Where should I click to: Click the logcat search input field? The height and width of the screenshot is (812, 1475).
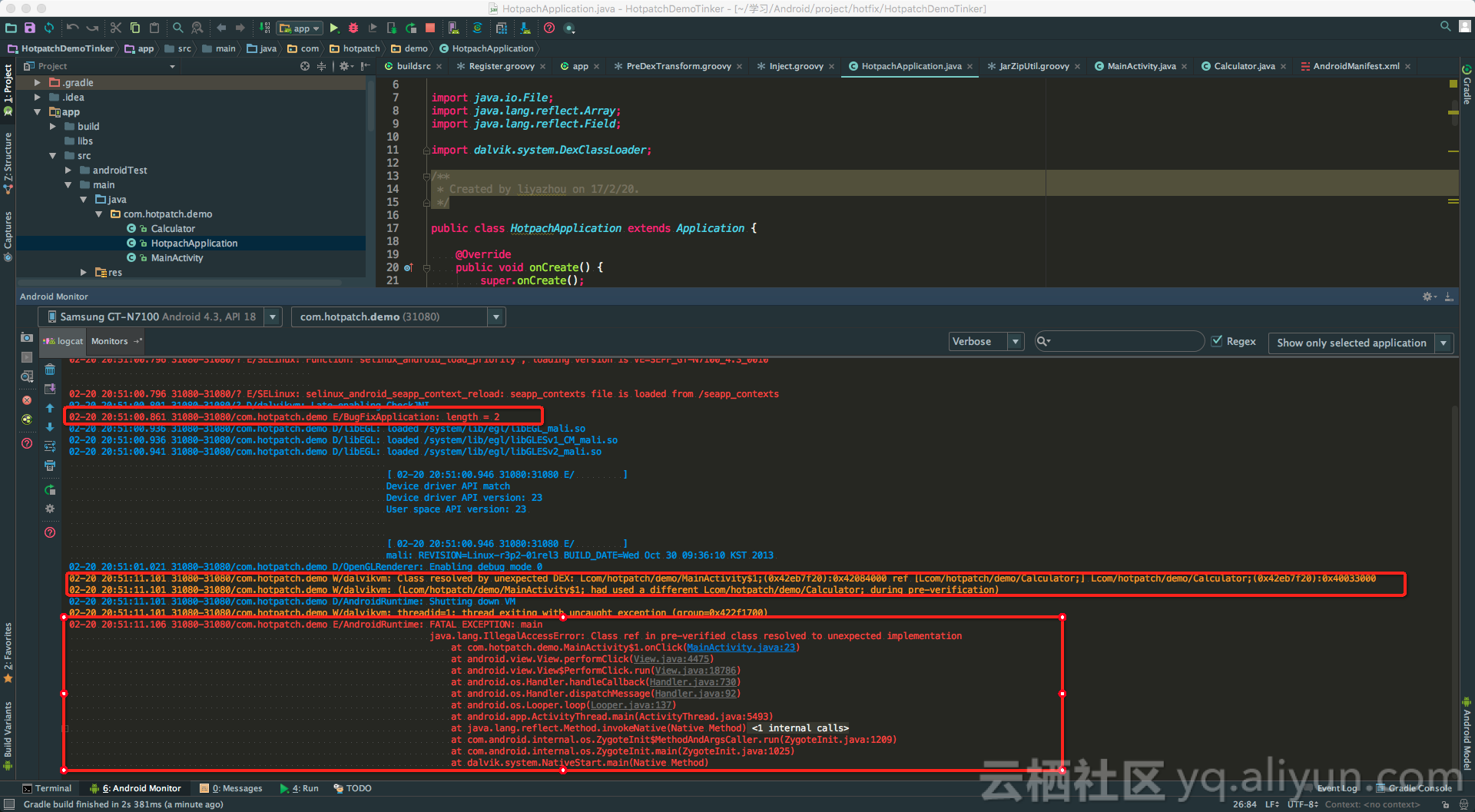1119,341
